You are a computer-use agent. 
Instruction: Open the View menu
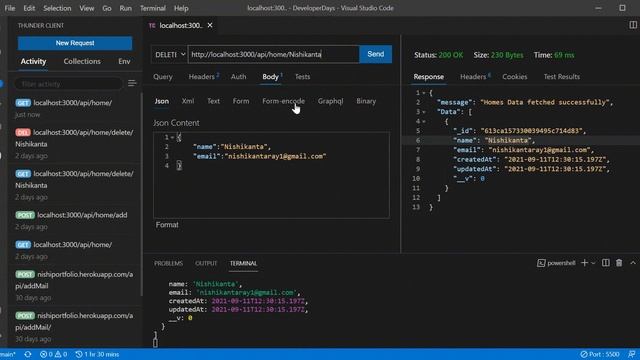(87, 8)
